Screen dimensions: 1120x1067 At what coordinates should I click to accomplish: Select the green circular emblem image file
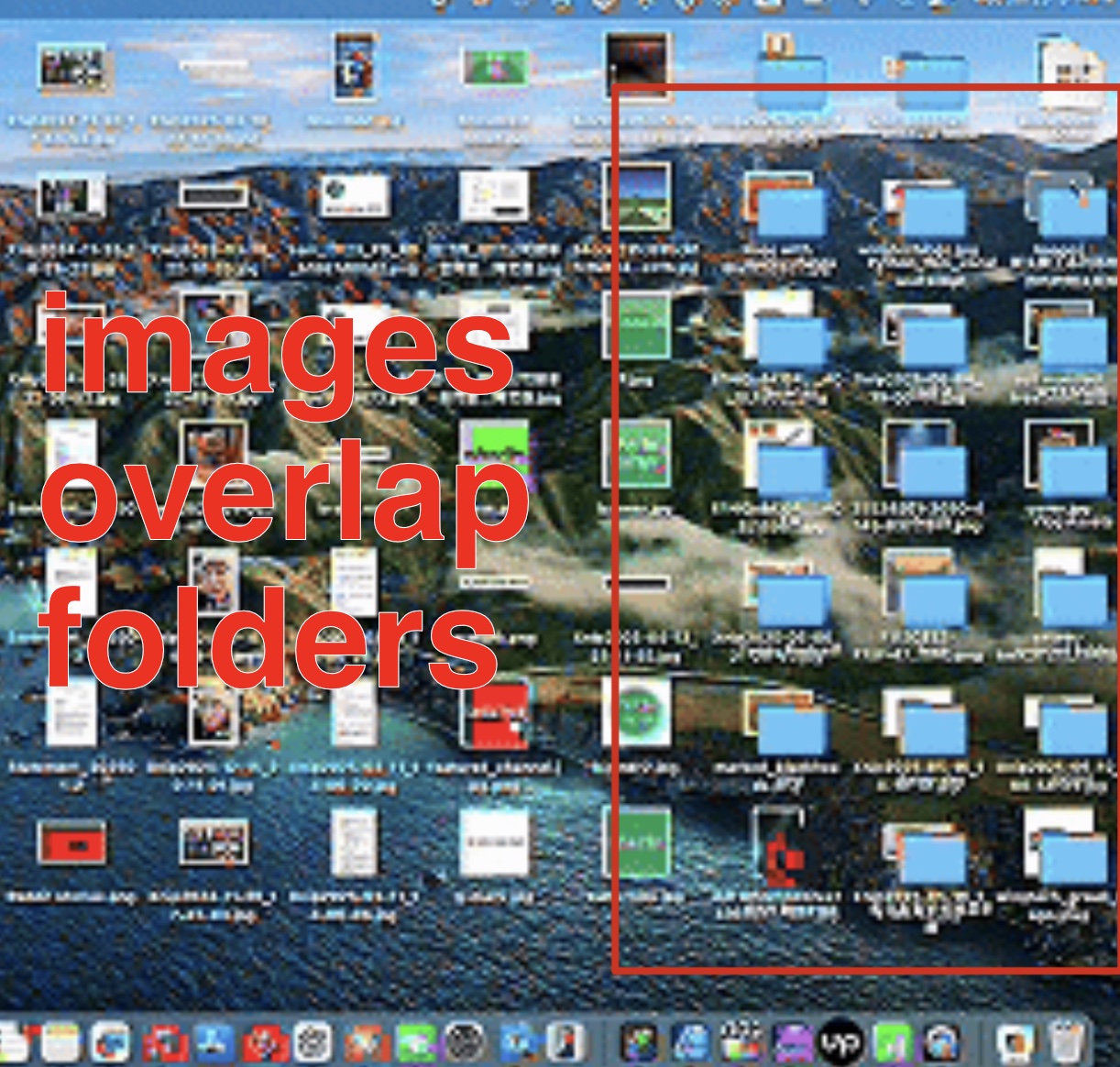click(x=638, y=712)
